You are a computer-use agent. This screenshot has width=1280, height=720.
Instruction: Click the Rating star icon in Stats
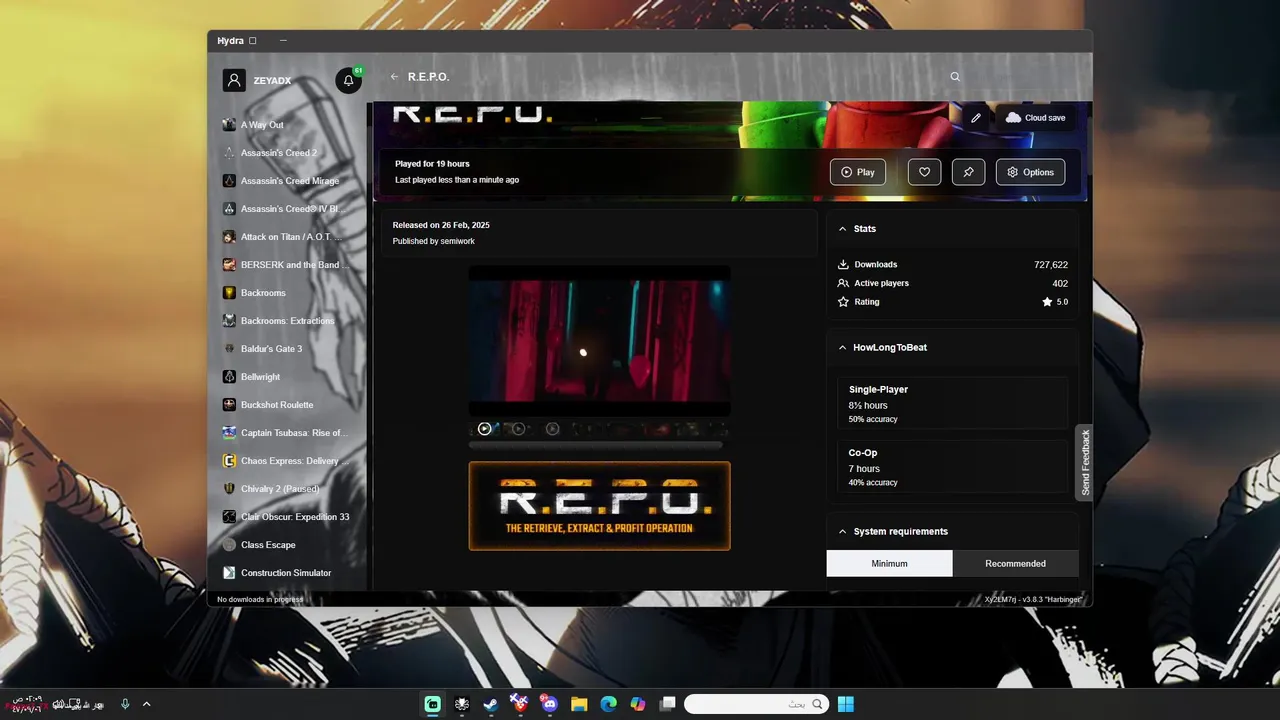coord(843,302)
